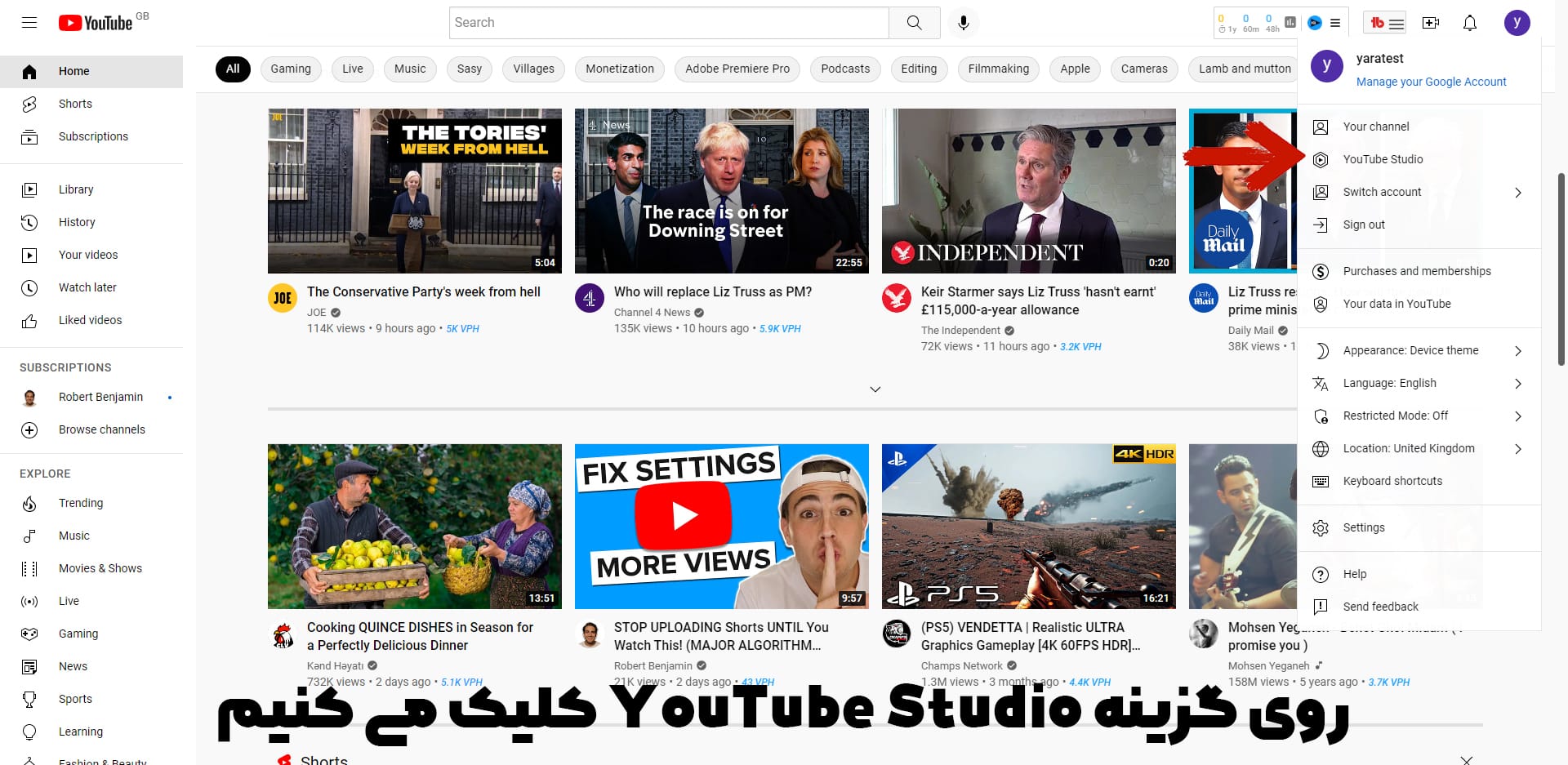
Task: Start voice search with the microphone icon
Action: [x=963, y=22]
